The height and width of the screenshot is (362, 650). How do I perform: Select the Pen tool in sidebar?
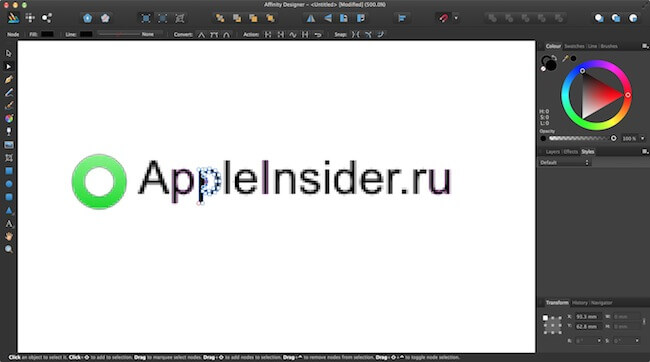(x=9, y=80)
